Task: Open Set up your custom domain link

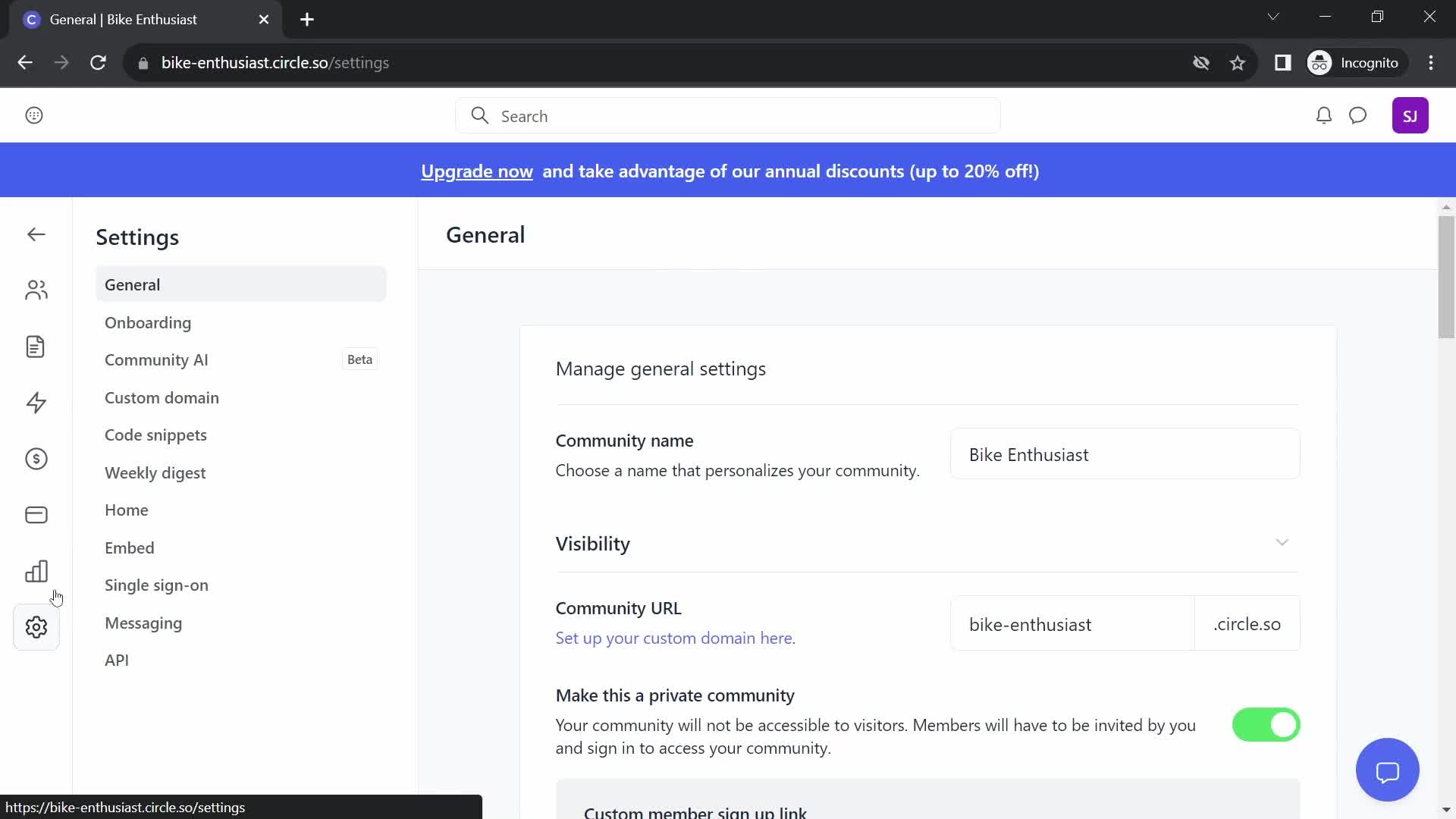Action: (x=675, y=637)
